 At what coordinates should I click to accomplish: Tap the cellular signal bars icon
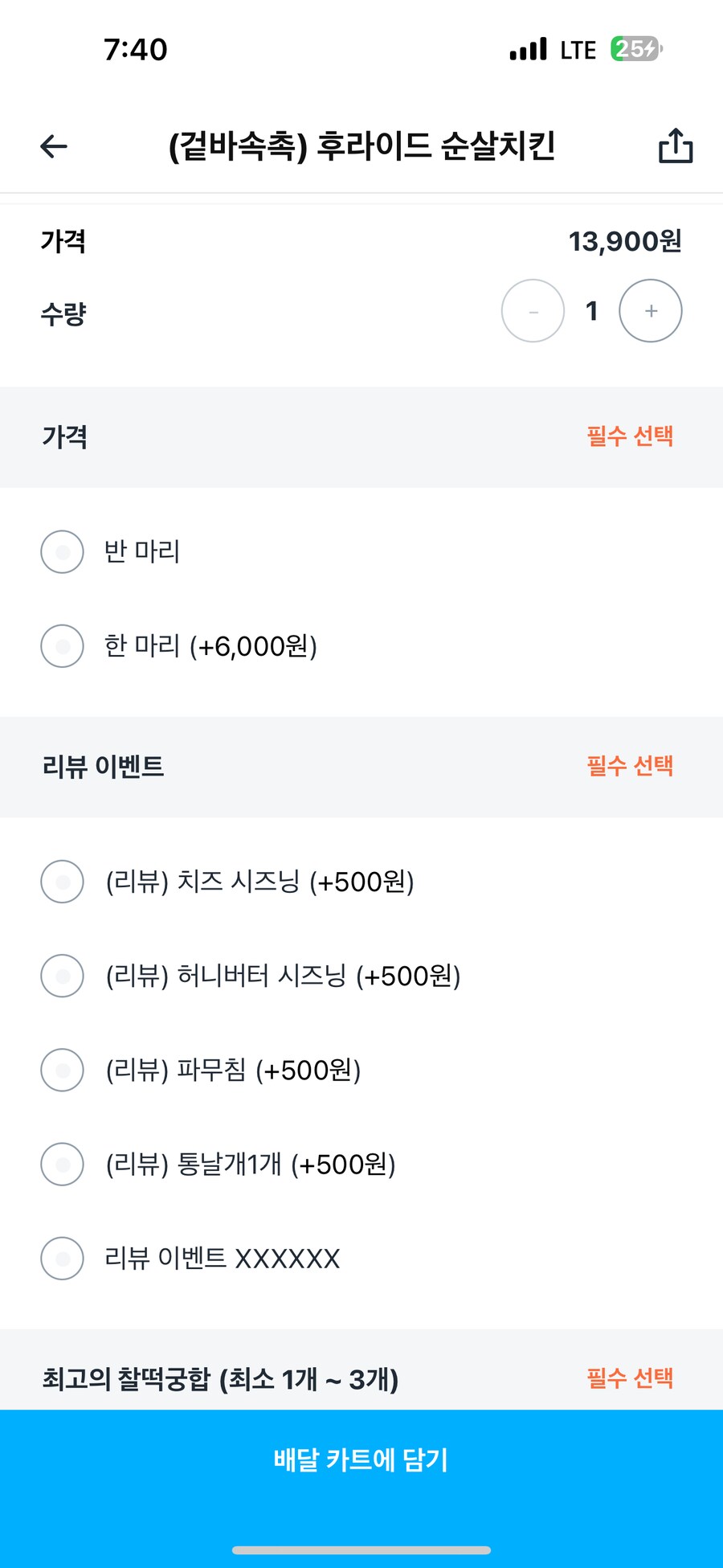point(528,49)
